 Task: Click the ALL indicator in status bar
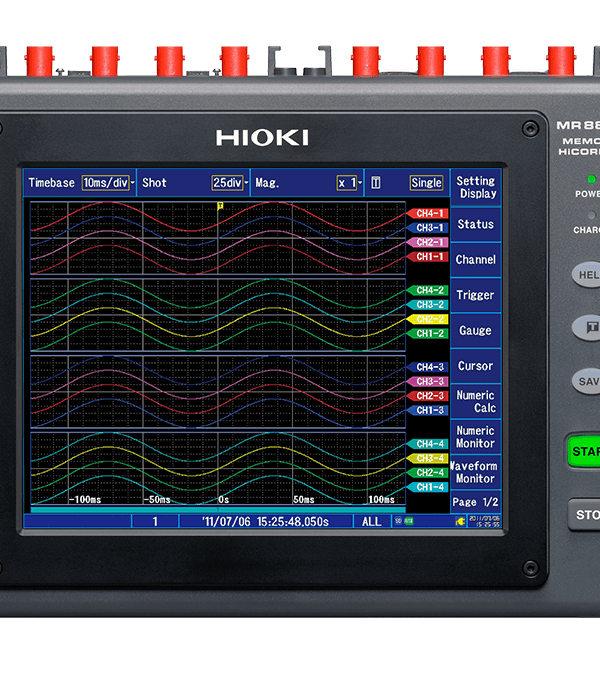point(372,521)
